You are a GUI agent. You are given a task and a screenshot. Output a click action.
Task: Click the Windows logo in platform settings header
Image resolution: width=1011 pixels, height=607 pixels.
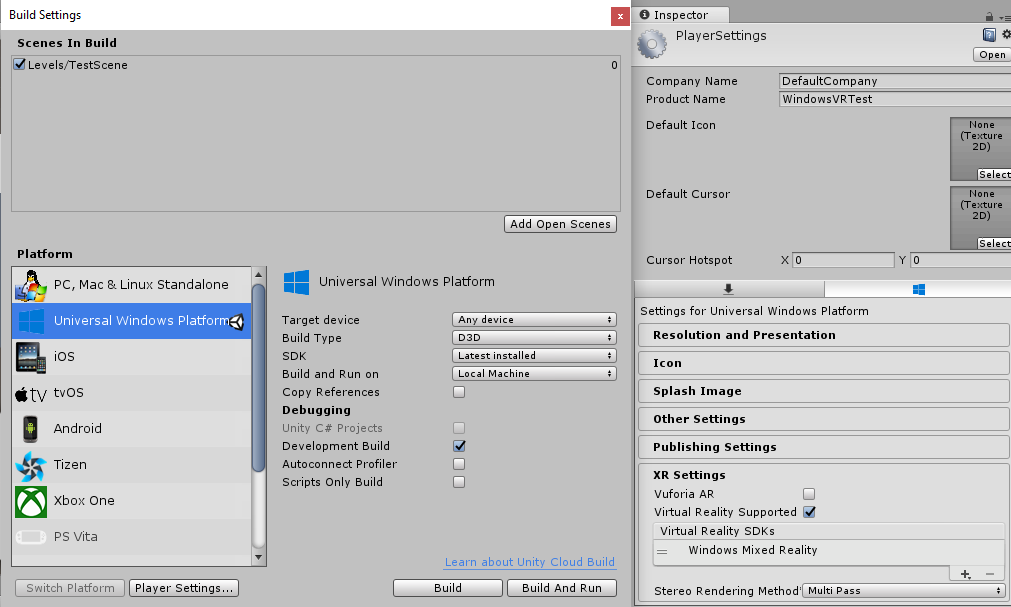[x=297, y=282]
